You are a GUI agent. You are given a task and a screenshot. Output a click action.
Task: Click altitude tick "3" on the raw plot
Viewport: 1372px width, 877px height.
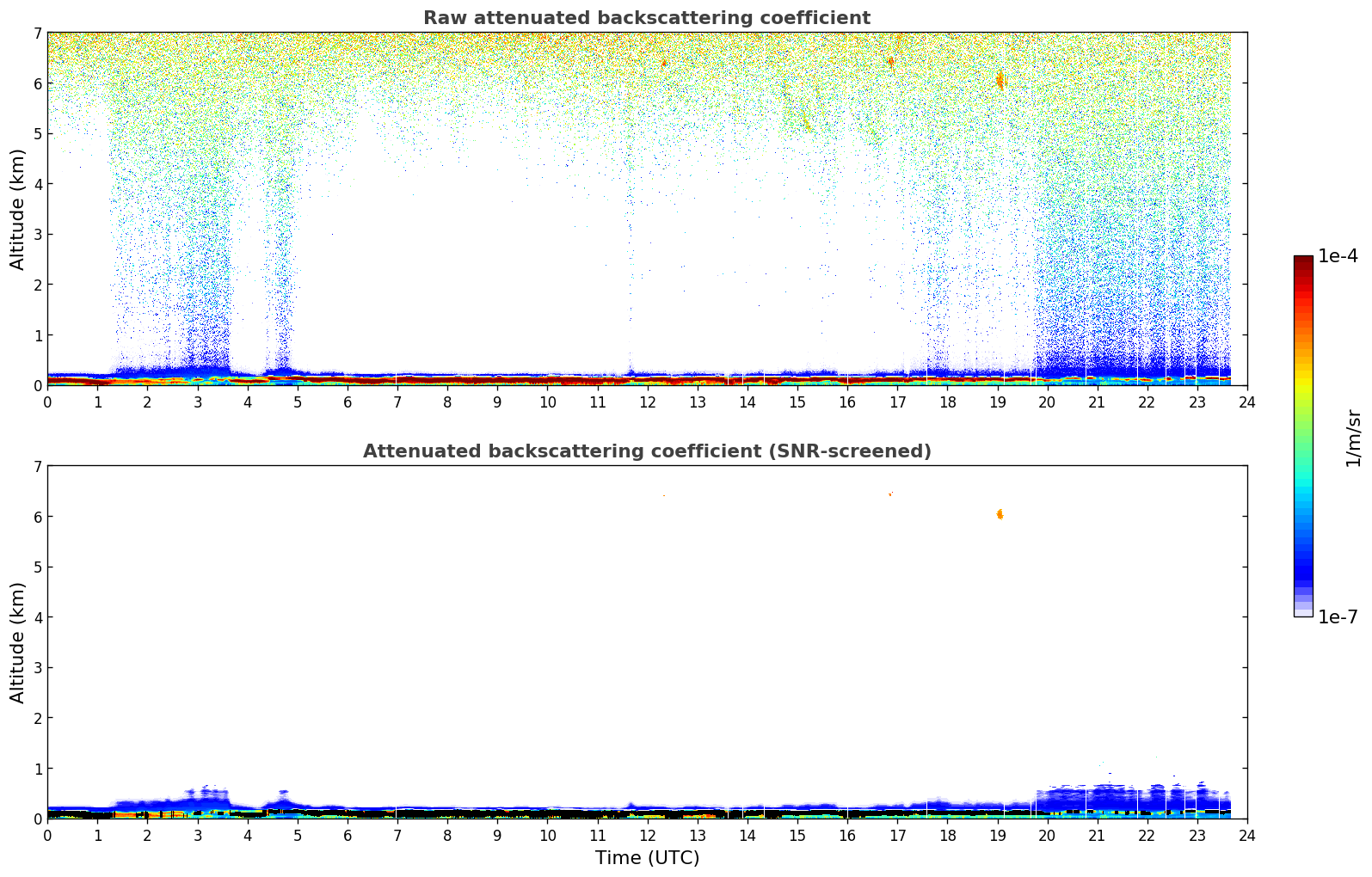pyautogui.click(x=37, y=234)
